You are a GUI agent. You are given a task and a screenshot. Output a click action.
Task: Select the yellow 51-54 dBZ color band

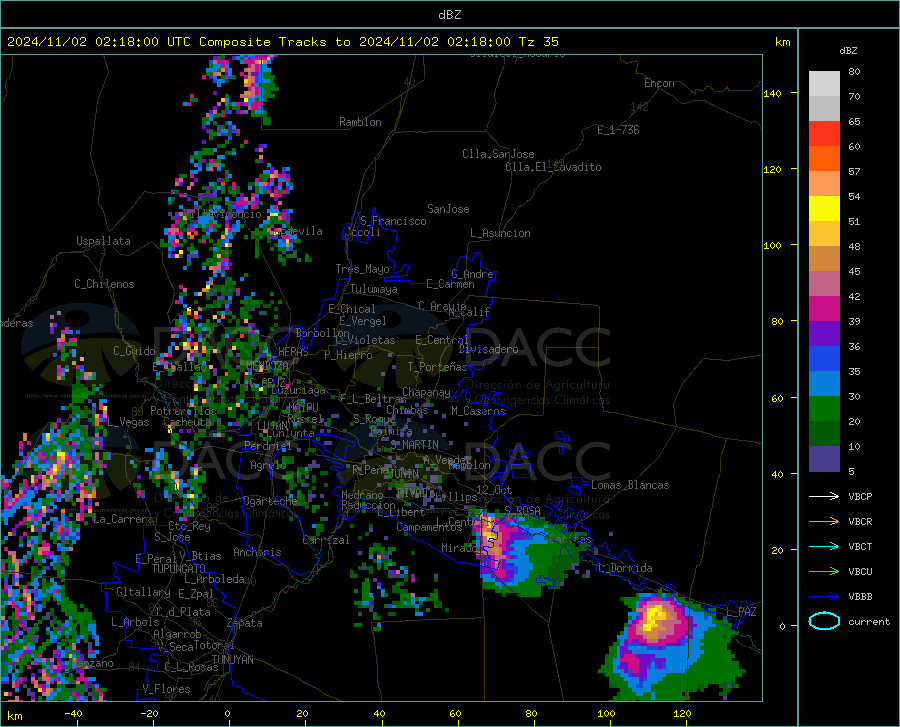[824, 209]
